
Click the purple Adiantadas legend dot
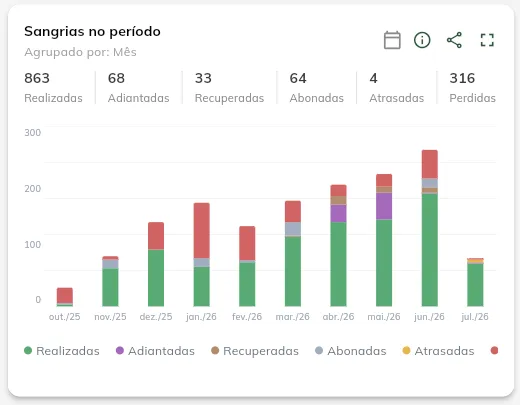coord(119,350)
